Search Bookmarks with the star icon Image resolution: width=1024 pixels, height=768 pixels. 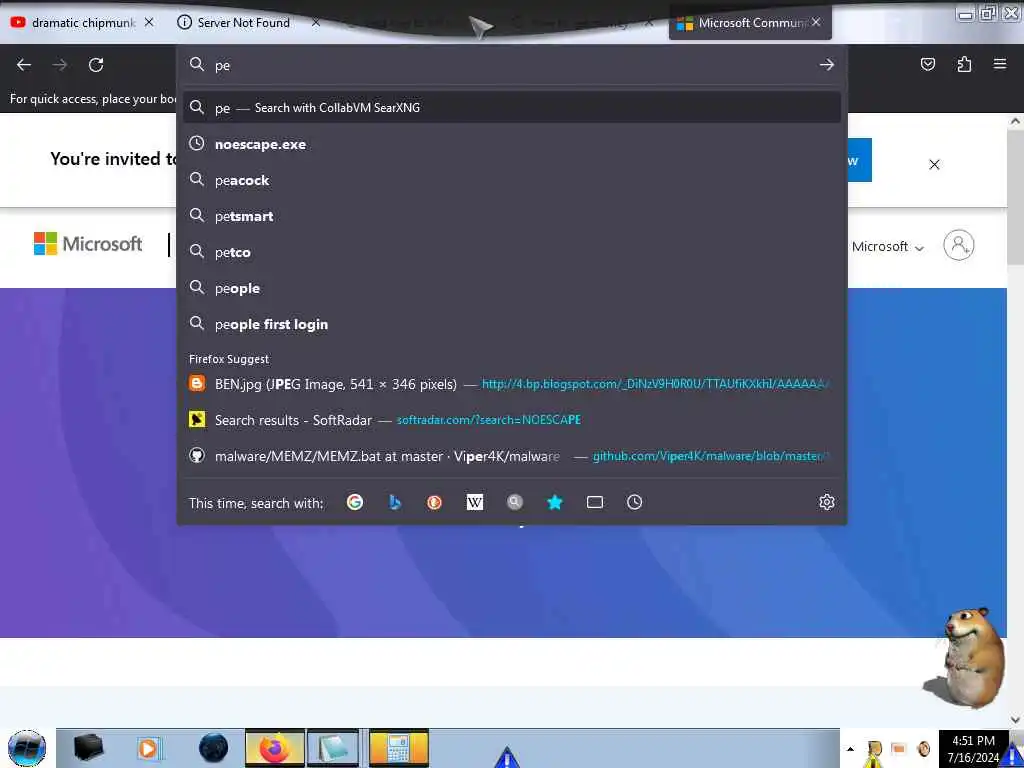point(554,502)
